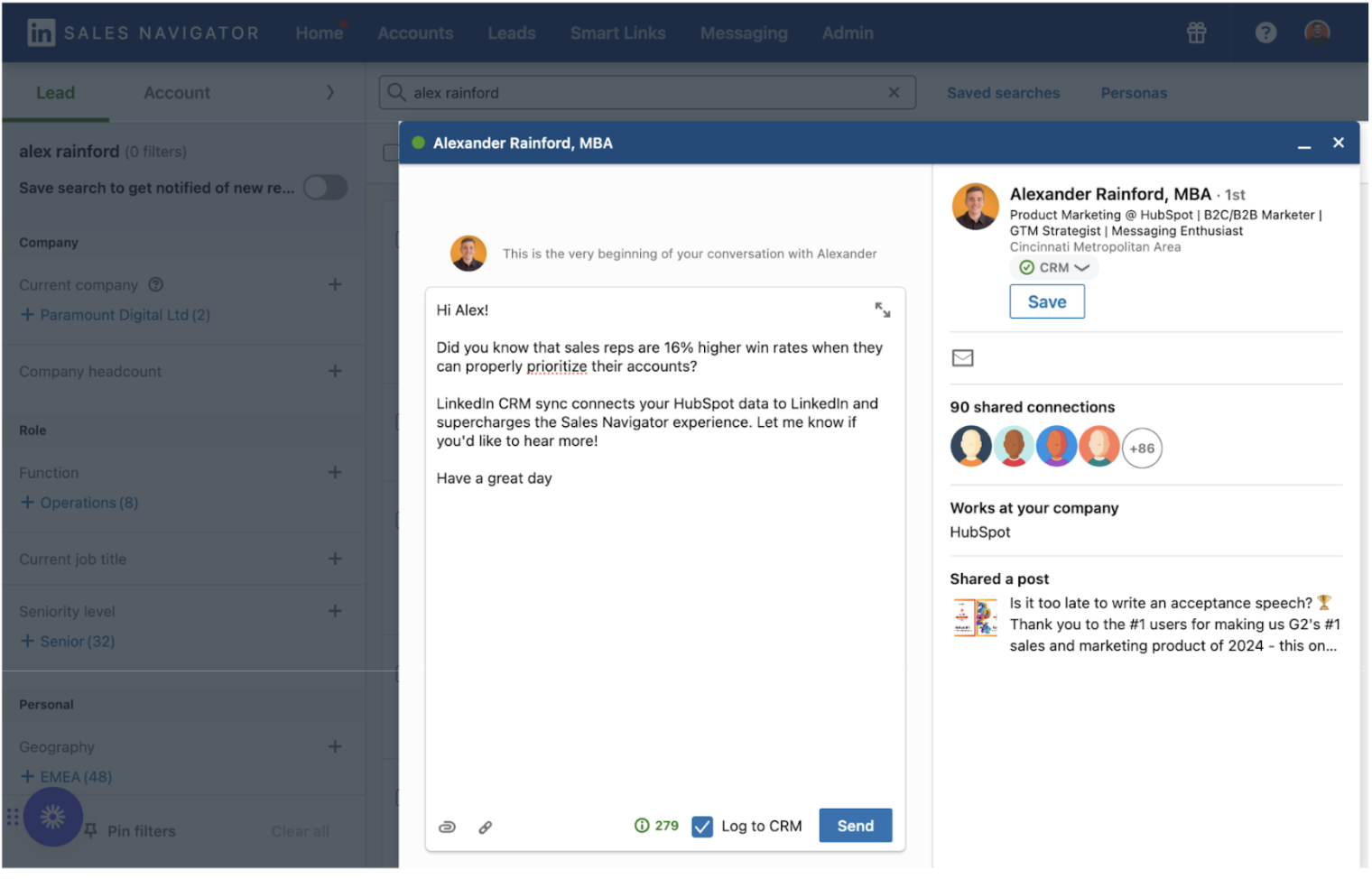Toggle the Log to CRM checkbox

[x=702, y=827]
